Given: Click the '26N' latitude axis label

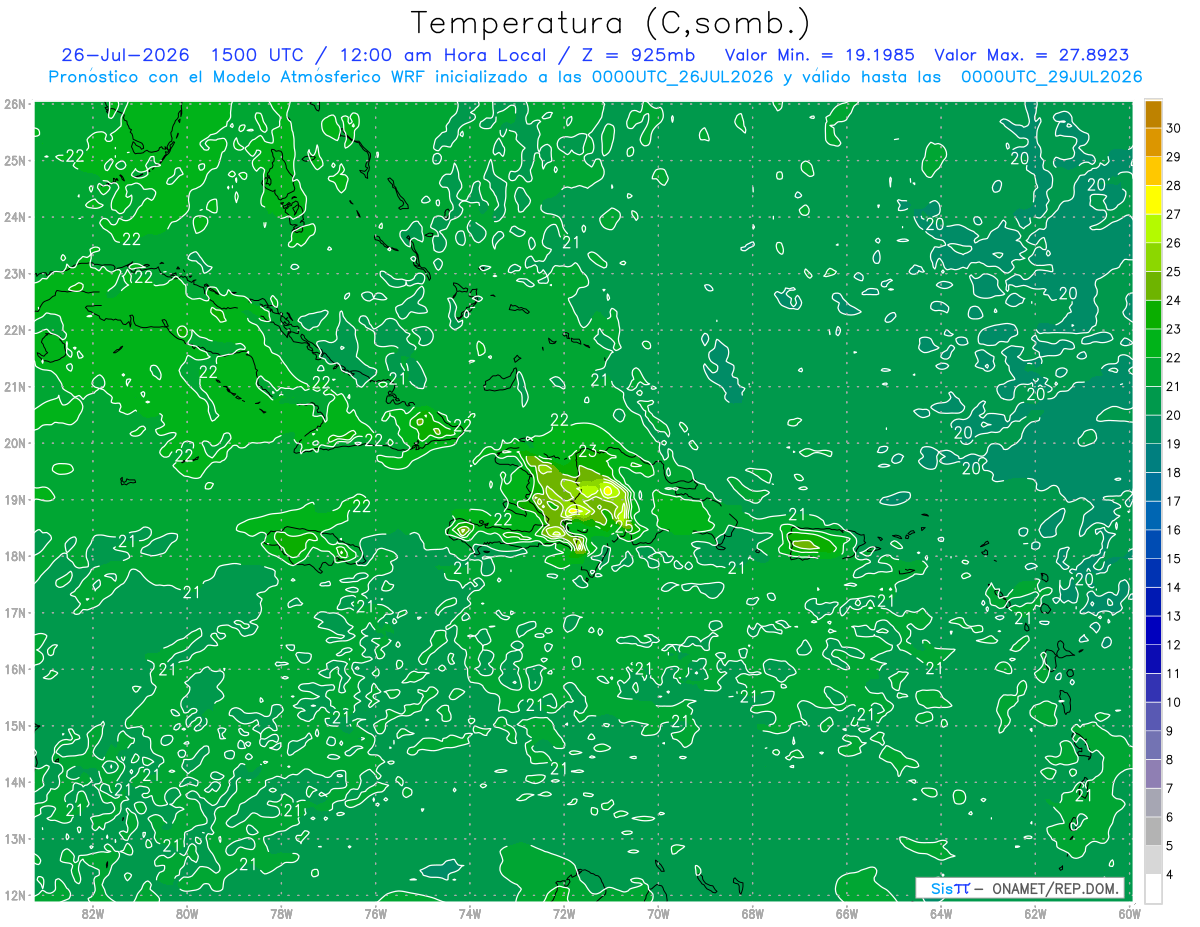Looking at the screenshot, I should (15, 104).
